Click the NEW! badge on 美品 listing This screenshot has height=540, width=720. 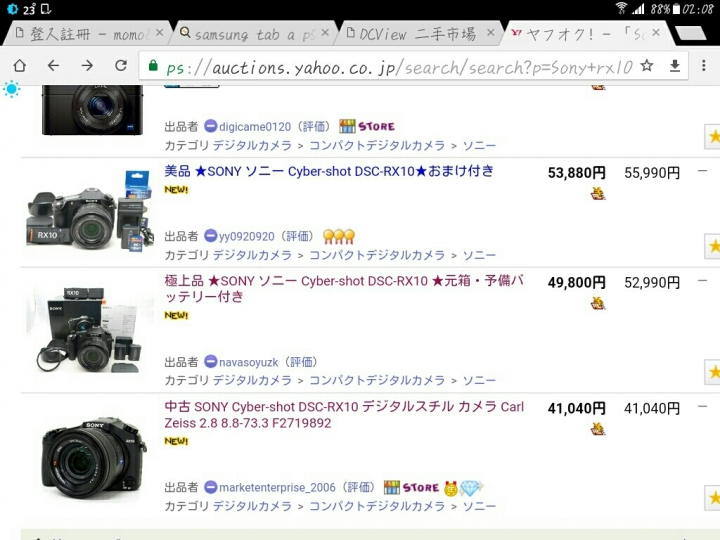(176, 190)
